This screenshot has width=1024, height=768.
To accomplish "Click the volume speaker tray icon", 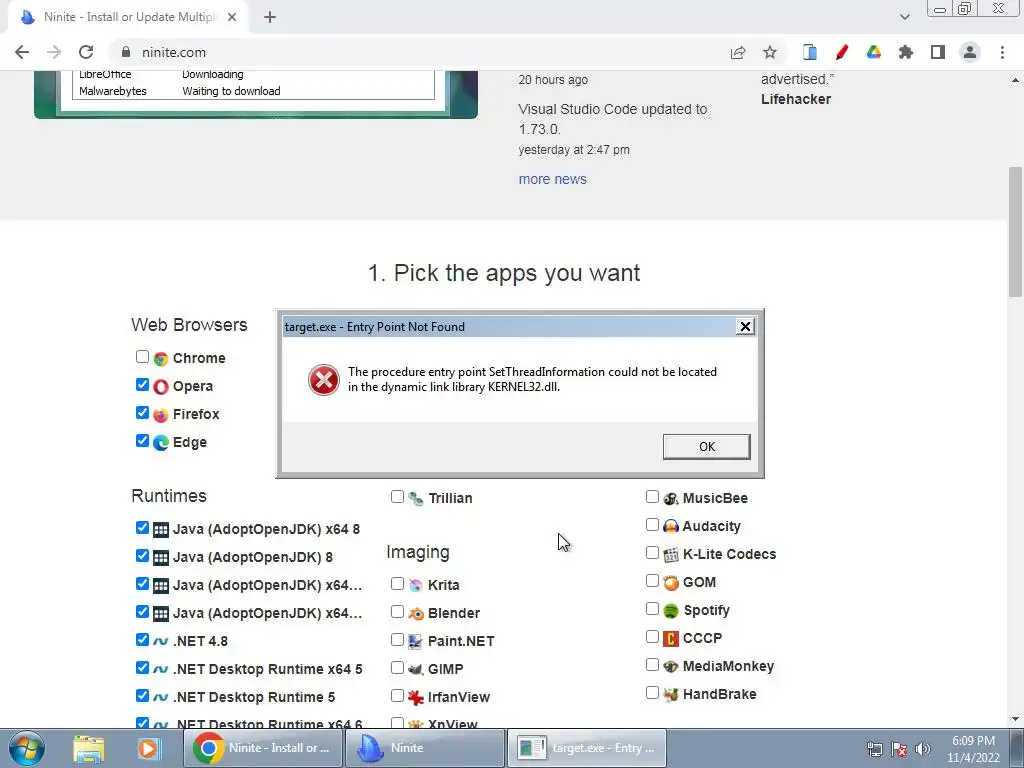I will pos(923,749).
